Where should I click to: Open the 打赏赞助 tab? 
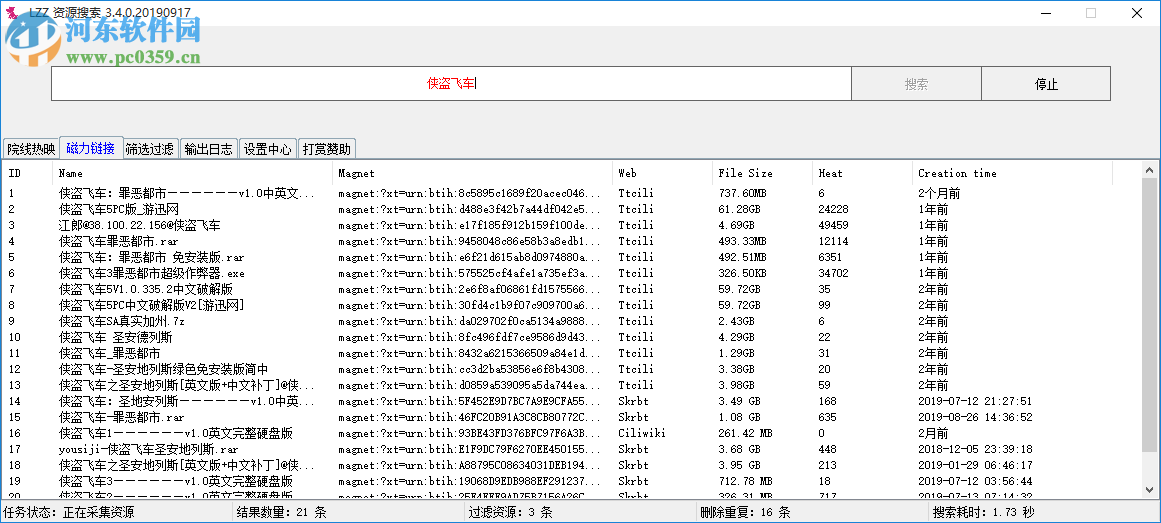pos(327,149)
